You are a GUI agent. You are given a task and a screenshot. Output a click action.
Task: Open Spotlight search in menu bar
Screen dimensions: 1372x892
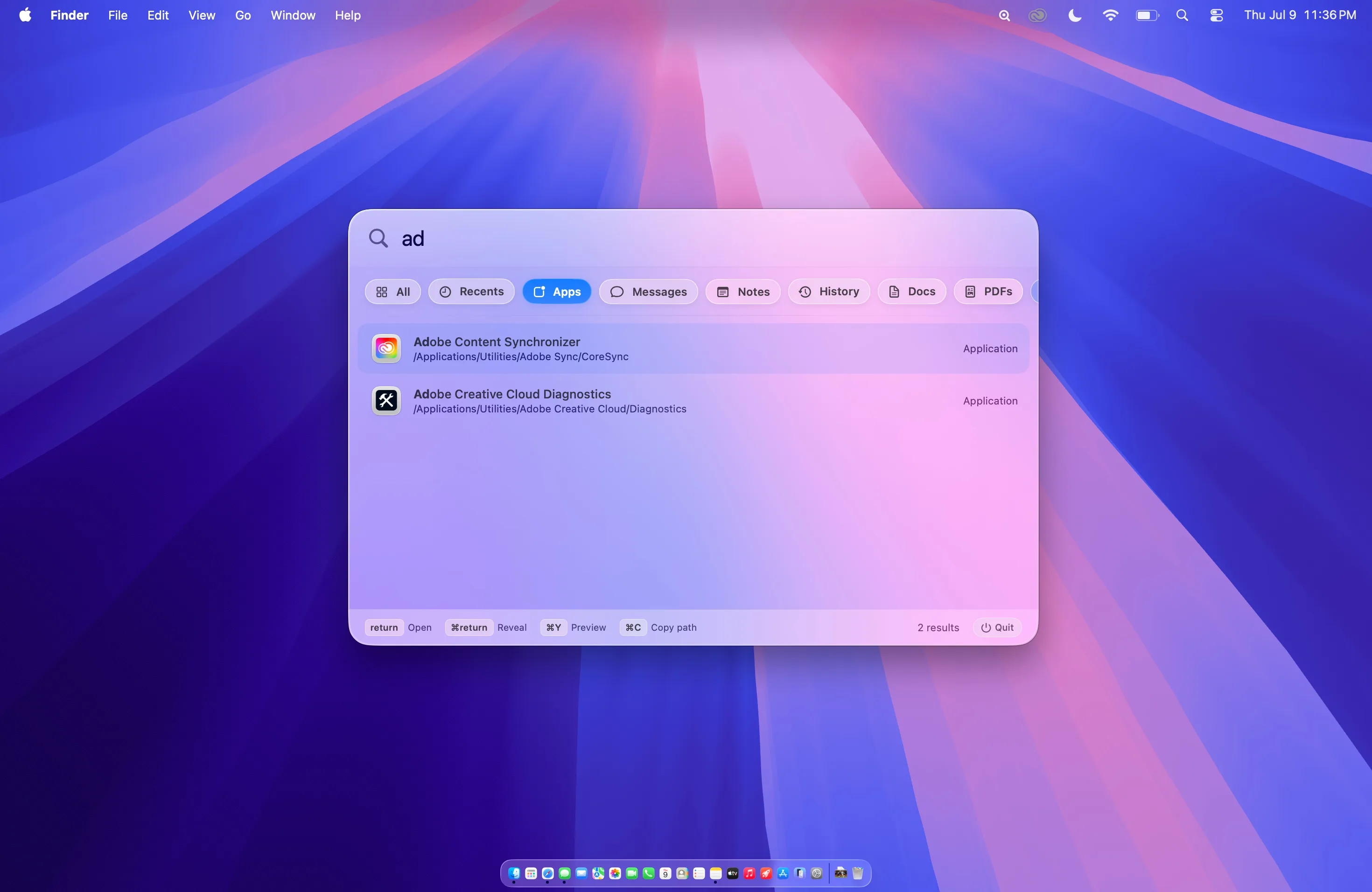(1183, 15)
